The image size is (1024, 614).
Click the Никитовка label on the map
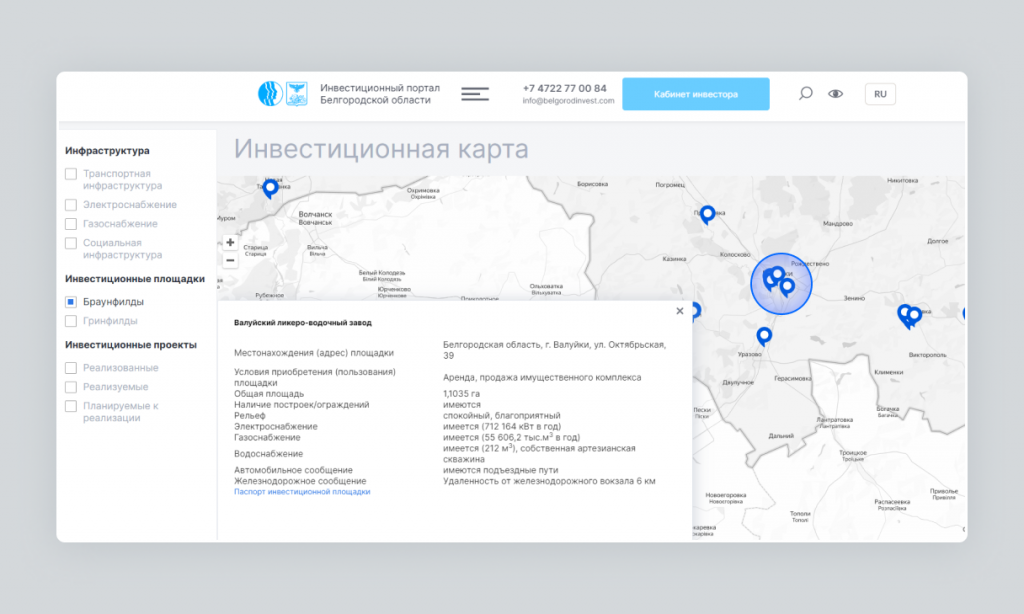903,180
